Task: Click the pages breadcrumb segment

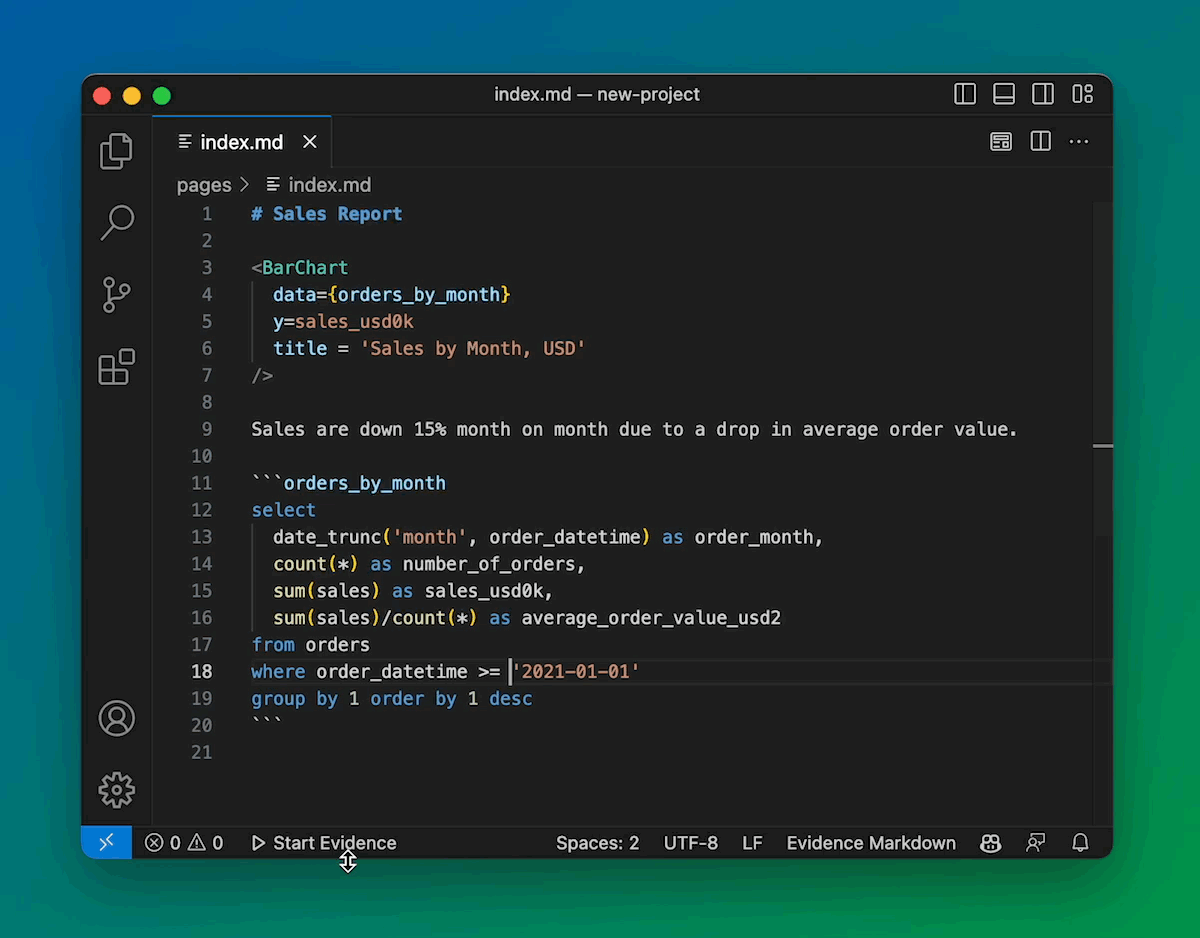Action: (204, 185)
